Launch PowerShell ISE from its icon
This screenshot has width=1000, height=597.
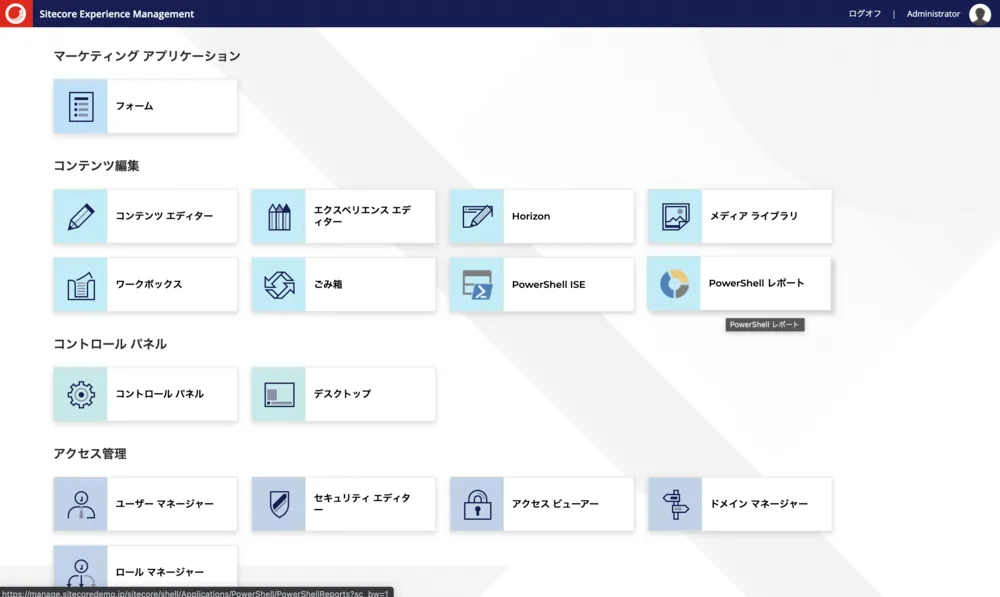tap(477, 284)
